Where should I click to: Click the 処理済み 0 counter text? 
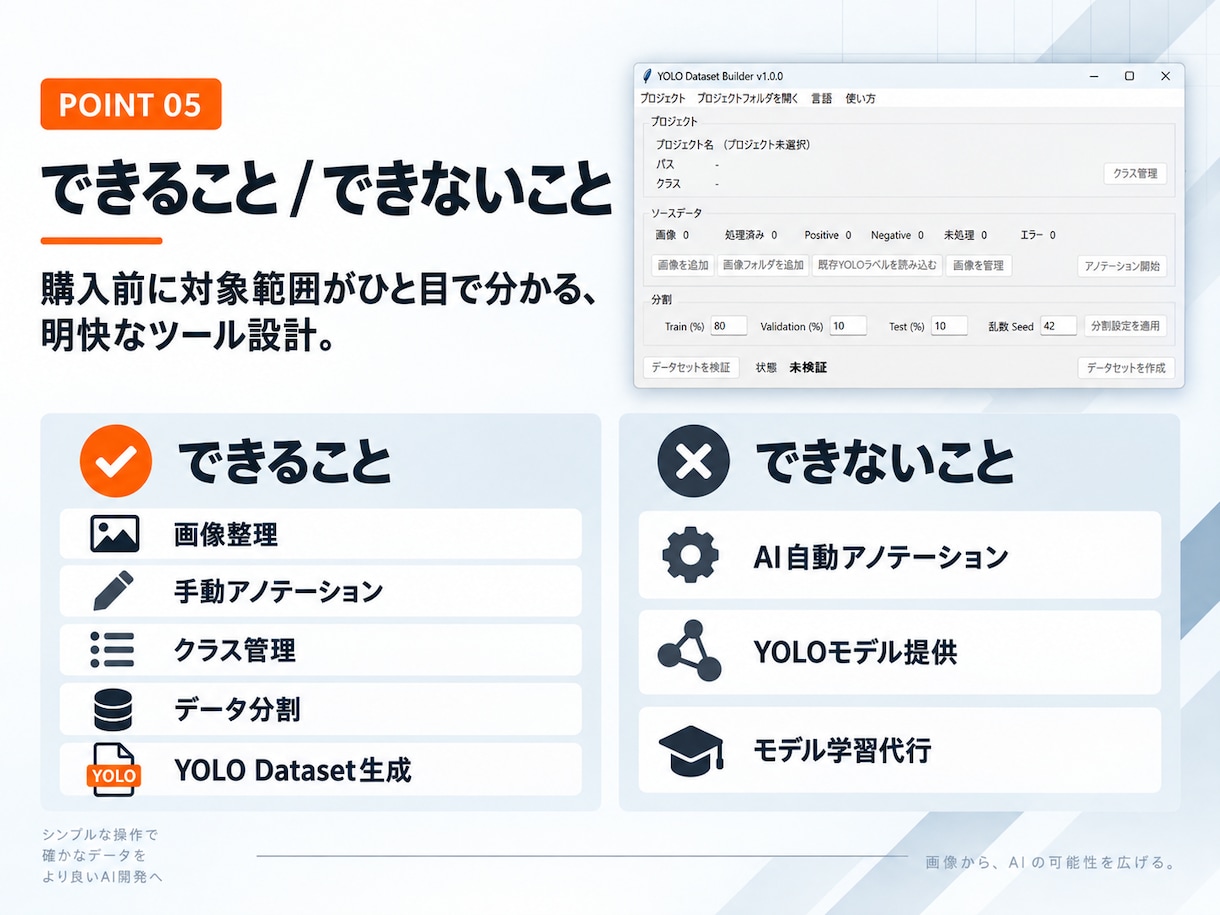click(x=751, y=235)
